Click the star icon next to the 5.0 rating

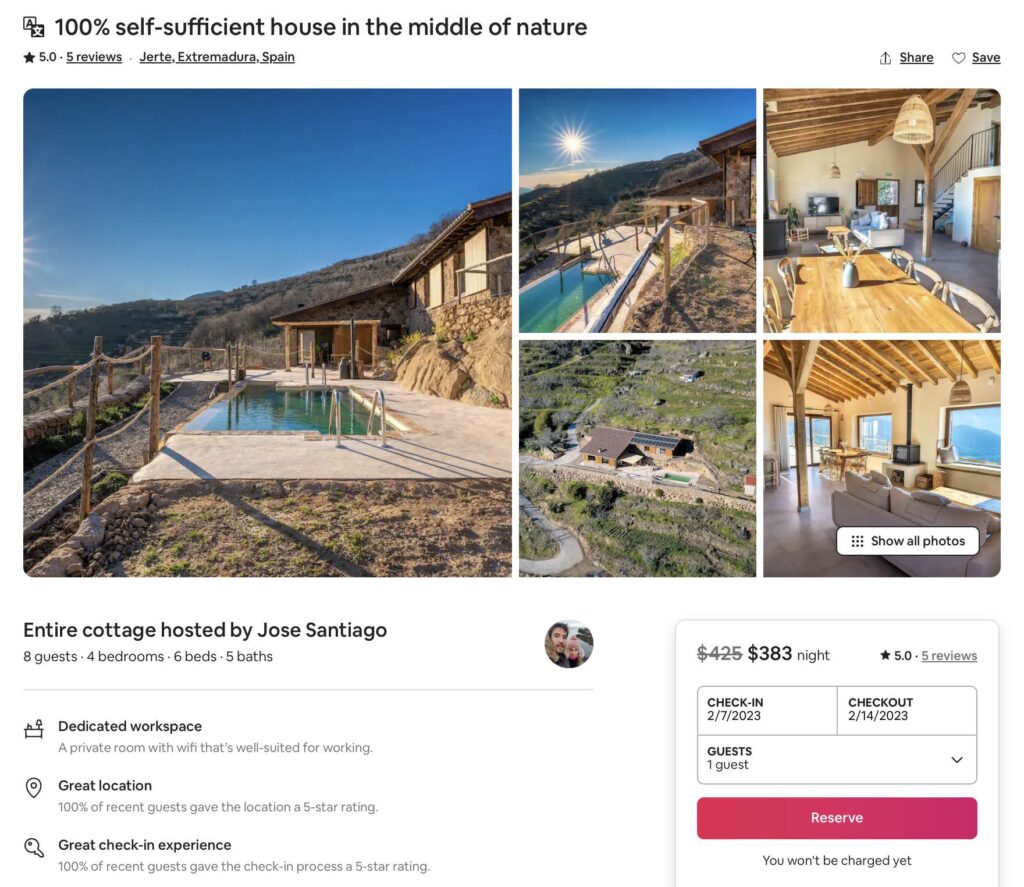(x=29, y=57)
